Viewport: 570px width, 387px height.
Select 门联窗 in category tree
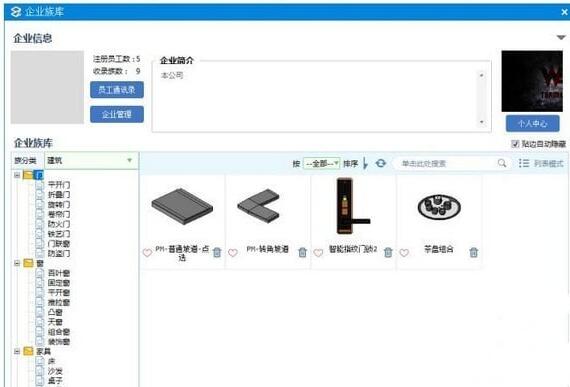click(x=59, y=244)
